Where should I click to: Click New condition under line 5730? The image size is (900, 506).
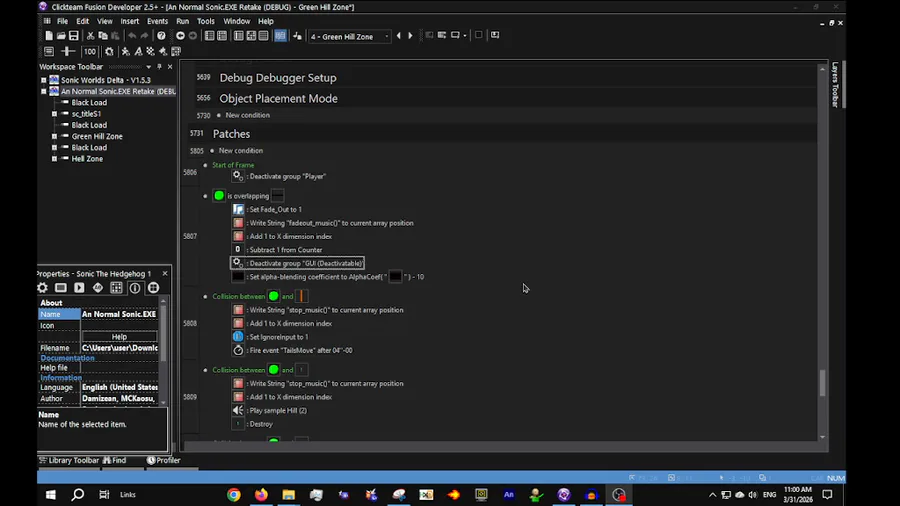click(247, 115)
